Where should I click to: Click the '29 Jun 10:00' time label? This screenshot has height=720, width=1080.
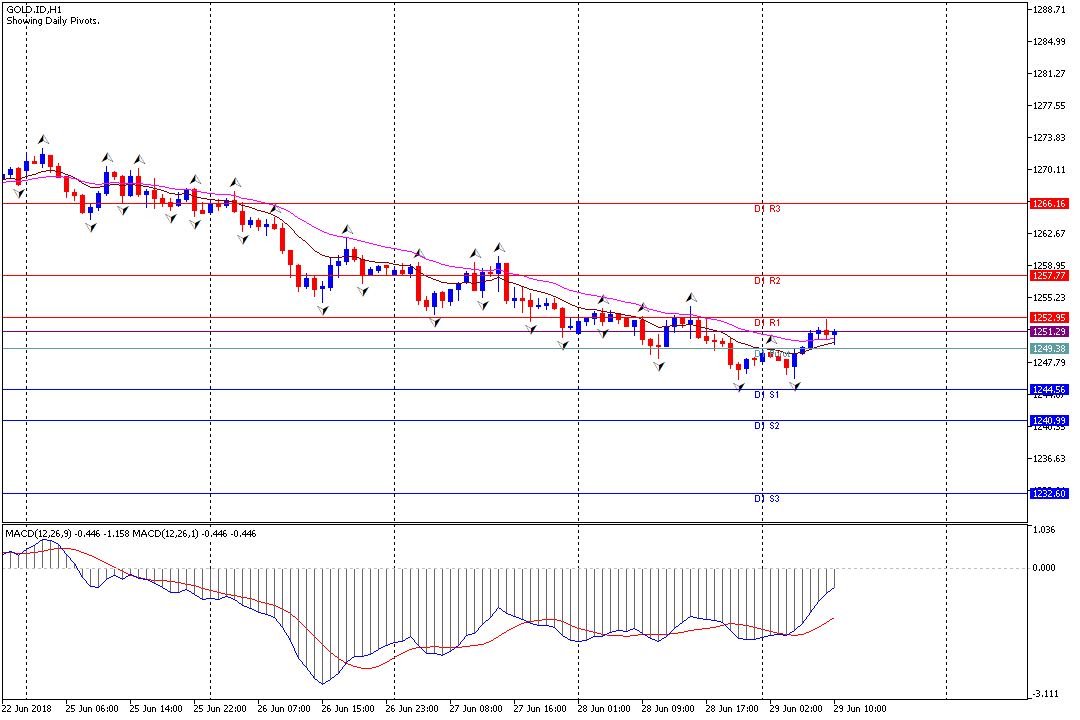click(860, 709)
